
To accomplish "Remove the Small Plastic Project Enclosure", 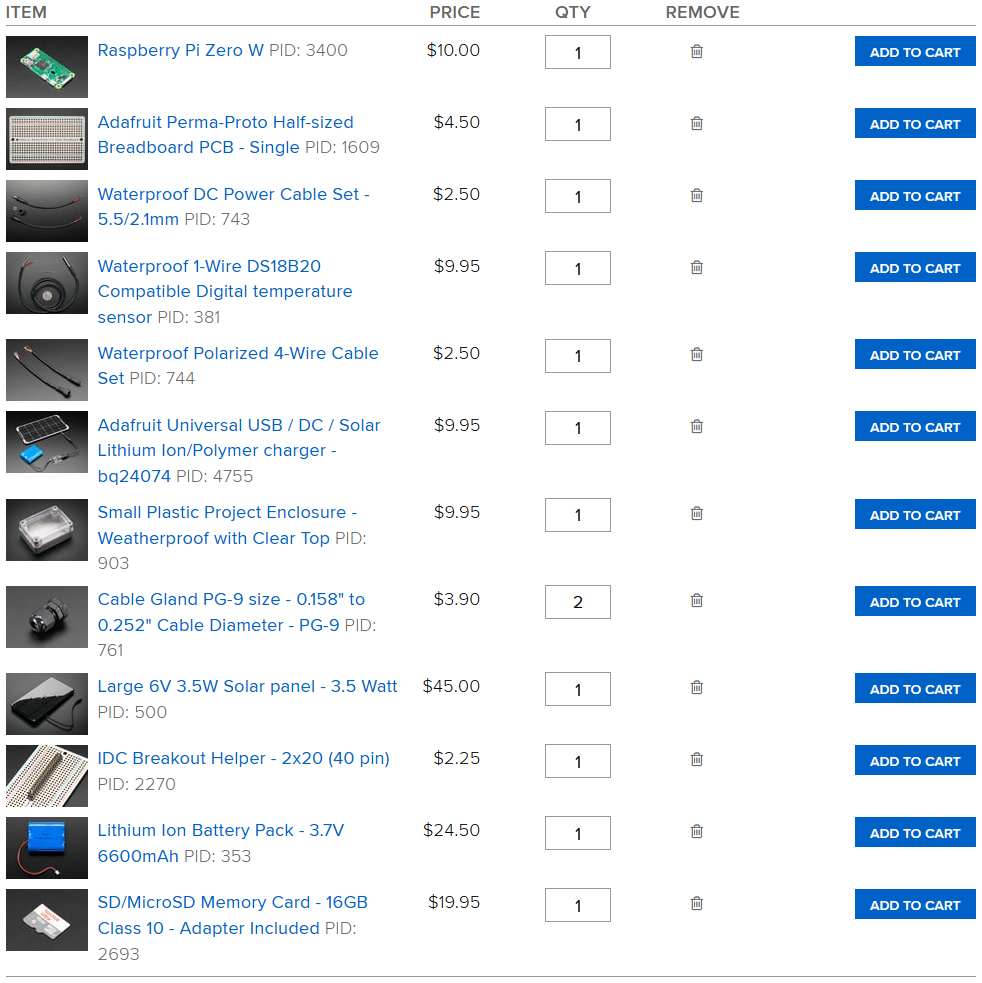I will coord(696,513).
